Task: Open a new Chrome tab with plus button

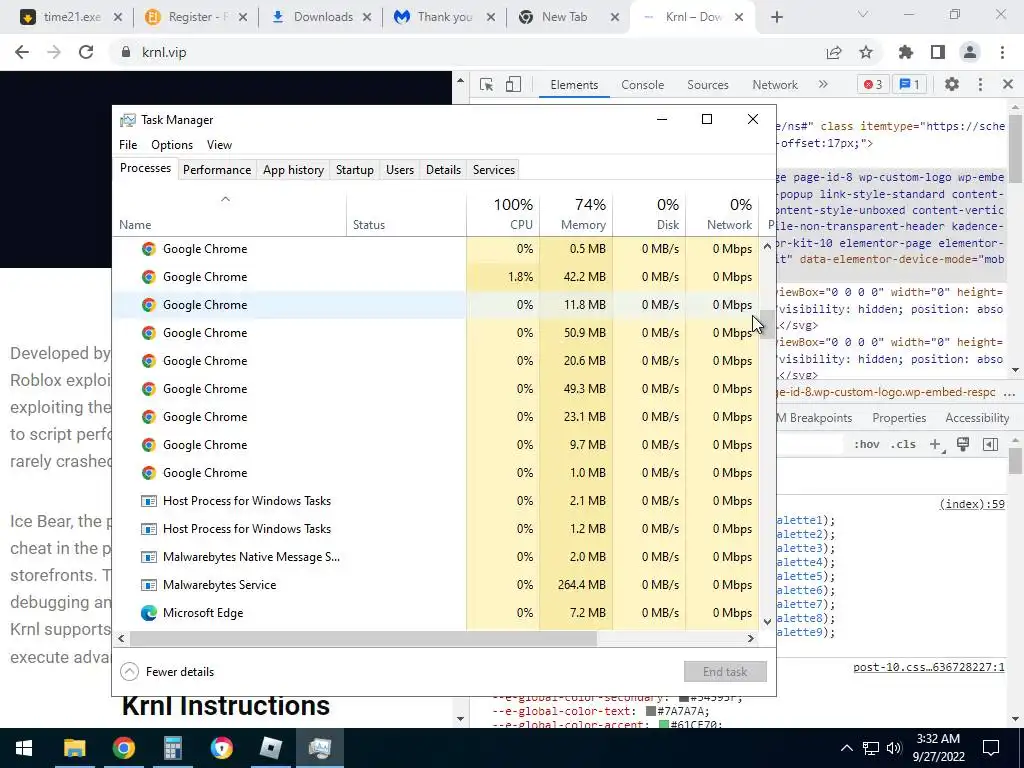Action: pos(776,17)
